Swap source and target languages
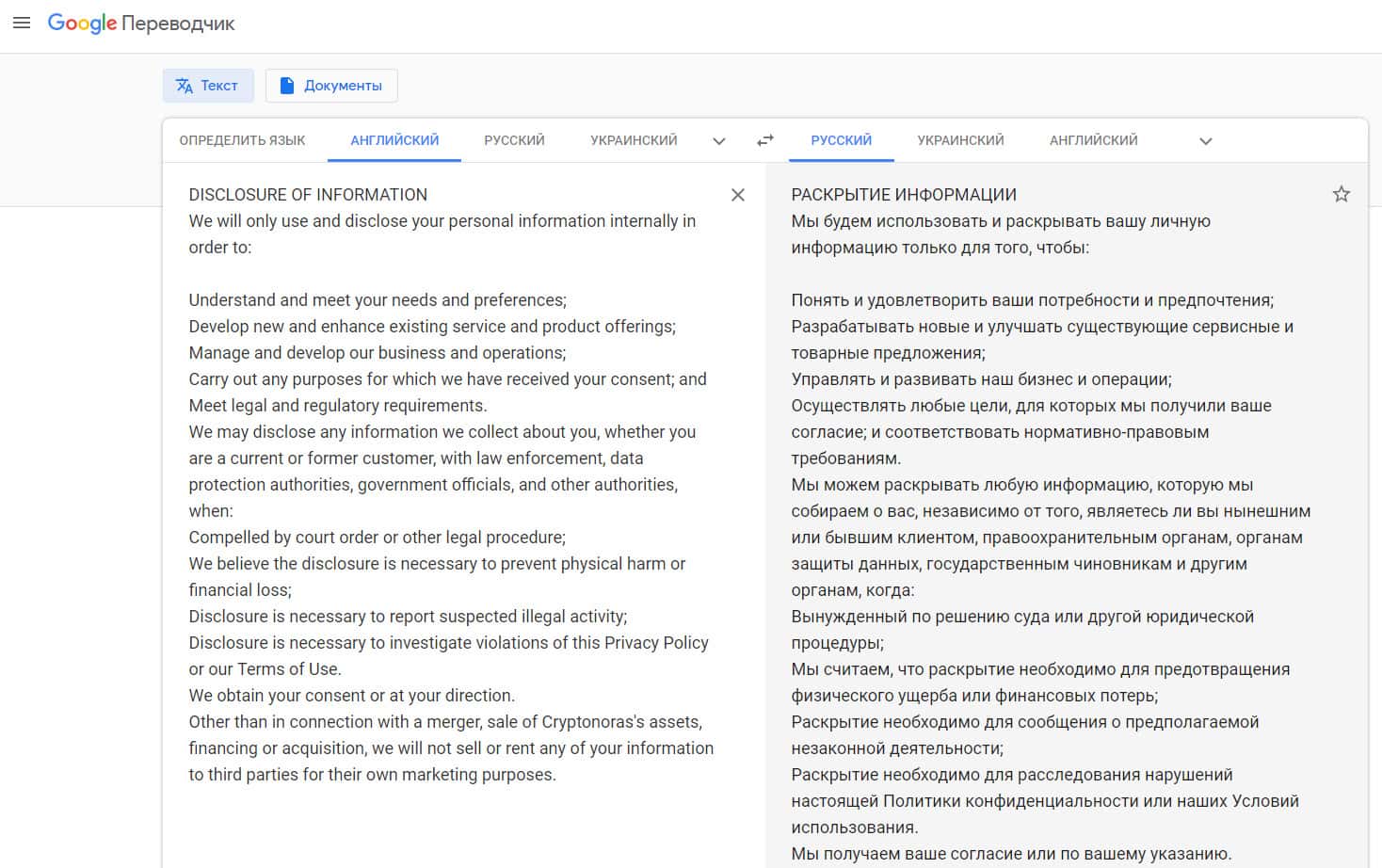Viewport: 1382px width, 868px height. [765, 140]
